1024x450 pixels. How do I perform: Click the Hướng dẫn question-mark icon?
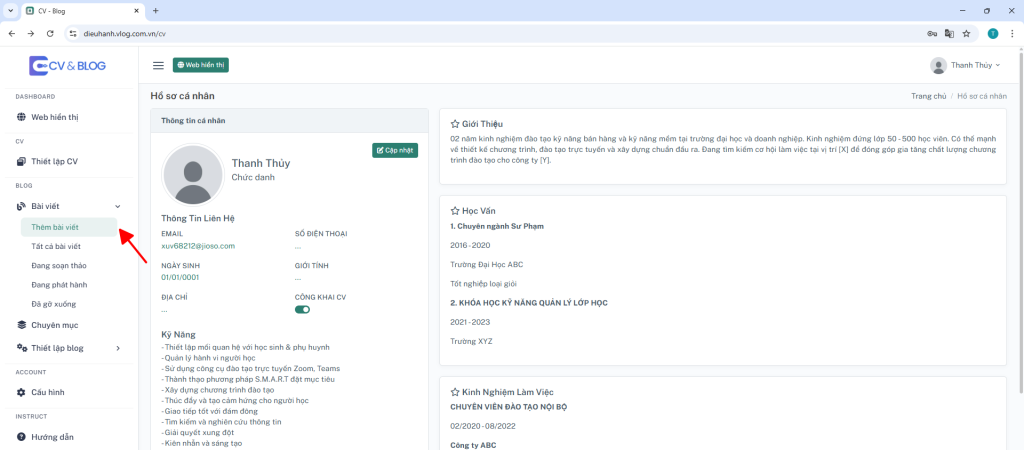coord(21,437)
